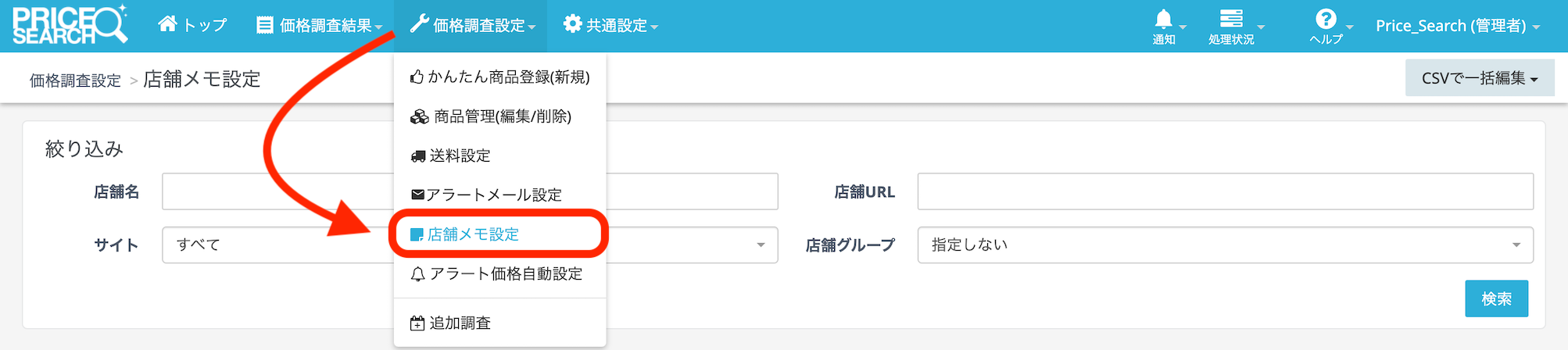Click the ヘルプ question mark icon
The height and width of the screenshot is (350, 1568).
click(x=1326, y=20)
